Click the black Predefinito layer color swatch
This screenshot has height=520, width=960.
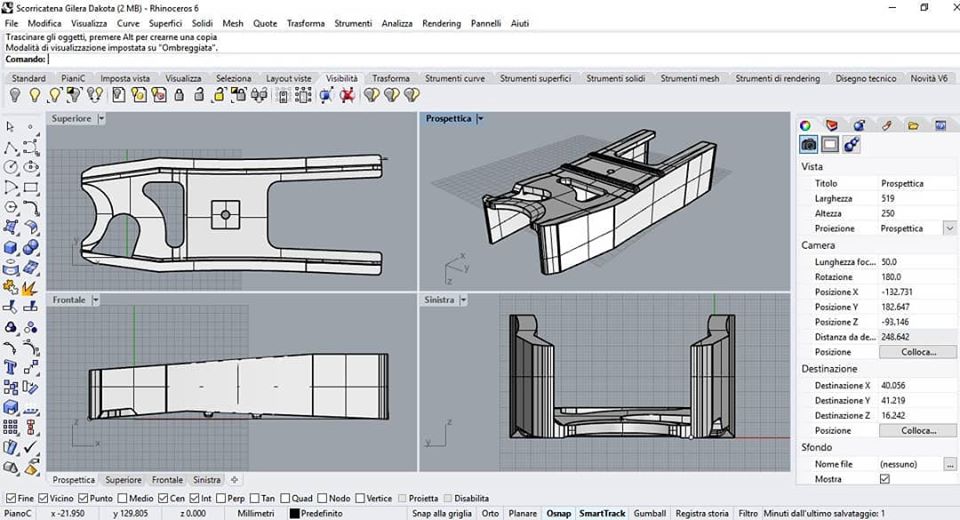tap(295, 513)
